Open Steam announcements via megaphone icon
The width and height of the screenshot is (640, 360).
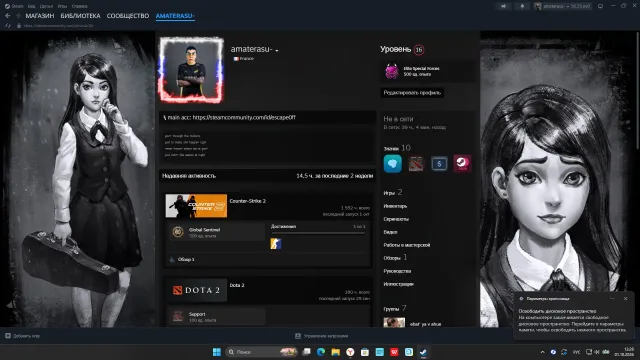point(503,6)
